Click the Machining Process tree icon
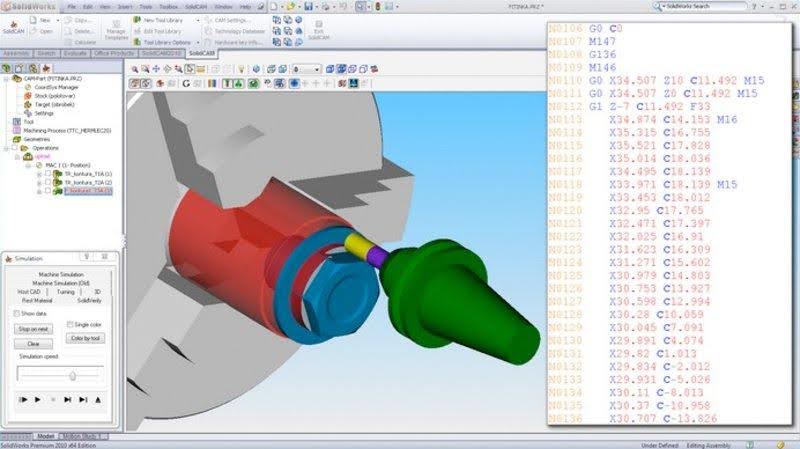800x449 pixels. [15, 130]
